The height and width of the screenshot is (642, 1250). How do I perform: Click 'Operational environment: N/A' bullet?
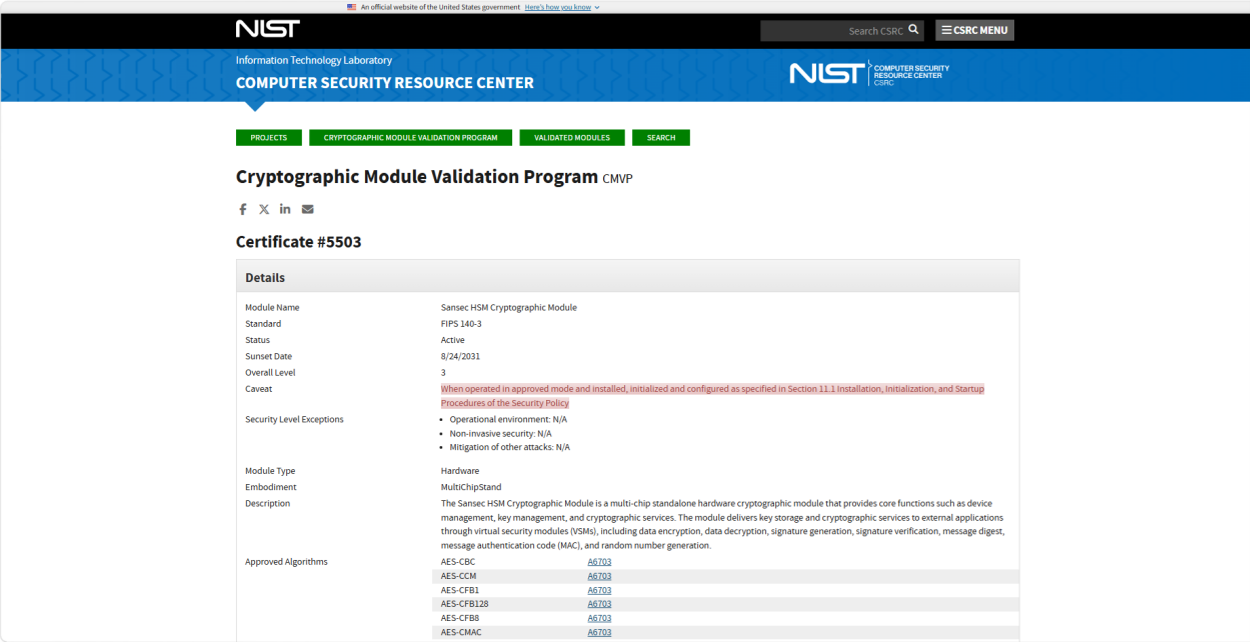pyautogui.click(x=508, y=419)
